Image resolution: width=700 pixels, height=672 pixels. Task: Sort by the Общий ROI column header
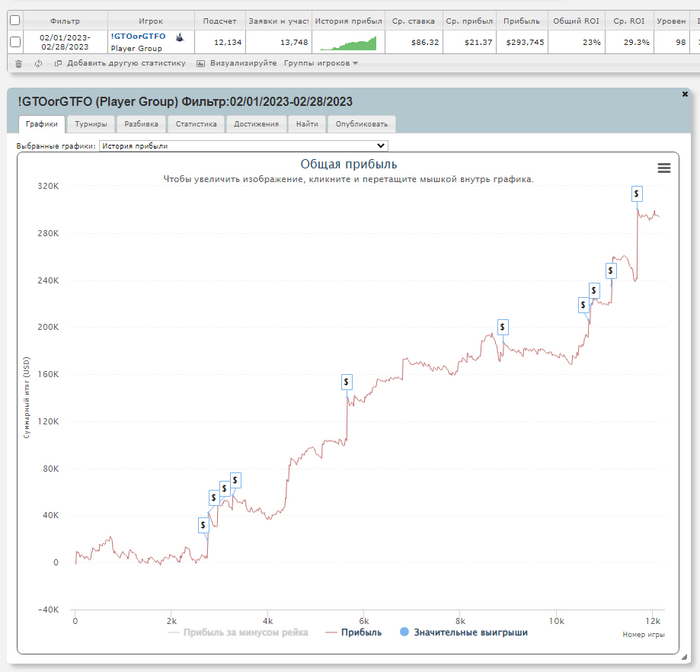click(x=576, y=21)
